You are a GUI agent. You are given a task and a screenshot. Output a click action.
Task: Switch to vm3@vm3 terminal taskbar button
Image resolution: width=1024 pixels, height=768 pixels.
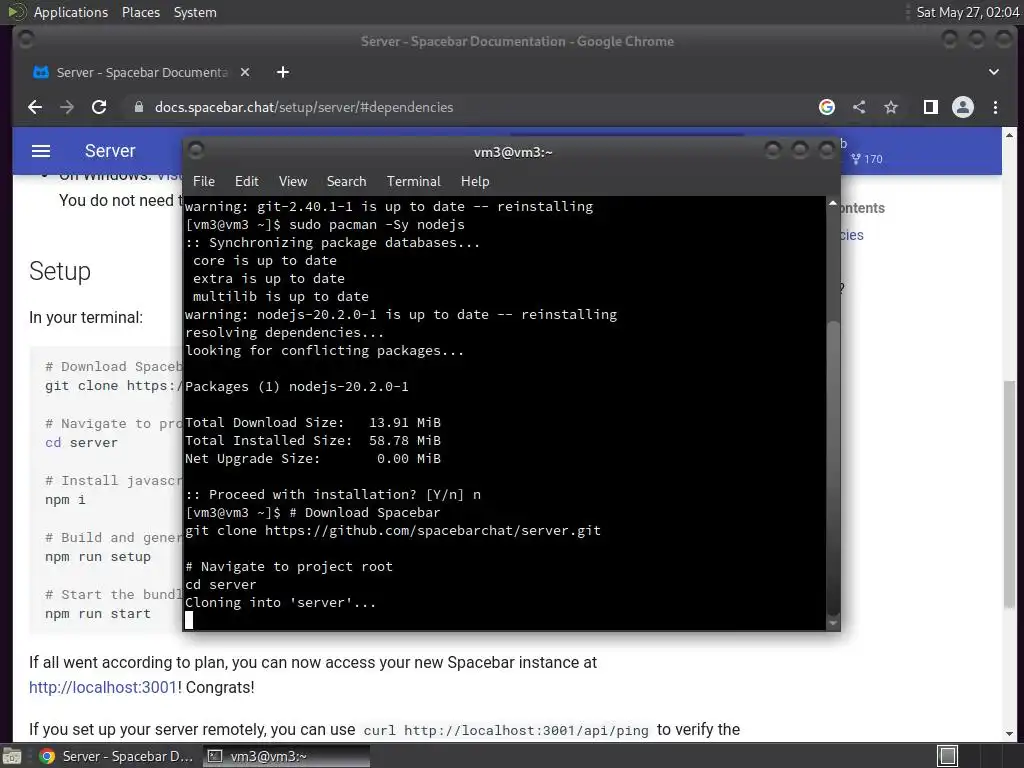click(x=285, y=756)
